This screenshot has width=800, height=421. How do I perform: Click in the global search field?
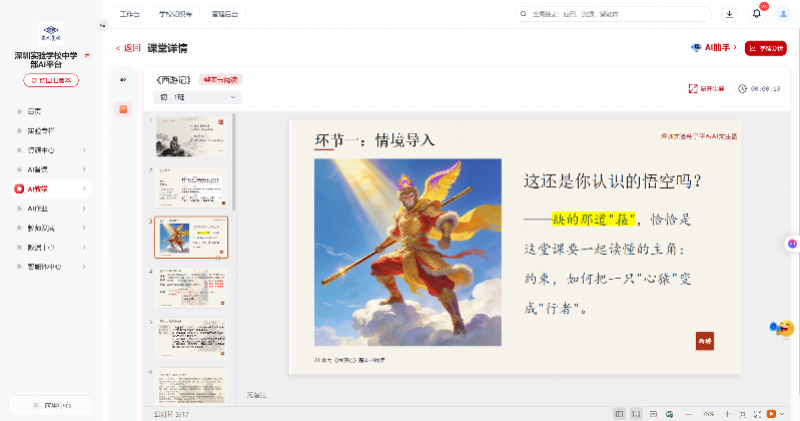pos(612,14)
